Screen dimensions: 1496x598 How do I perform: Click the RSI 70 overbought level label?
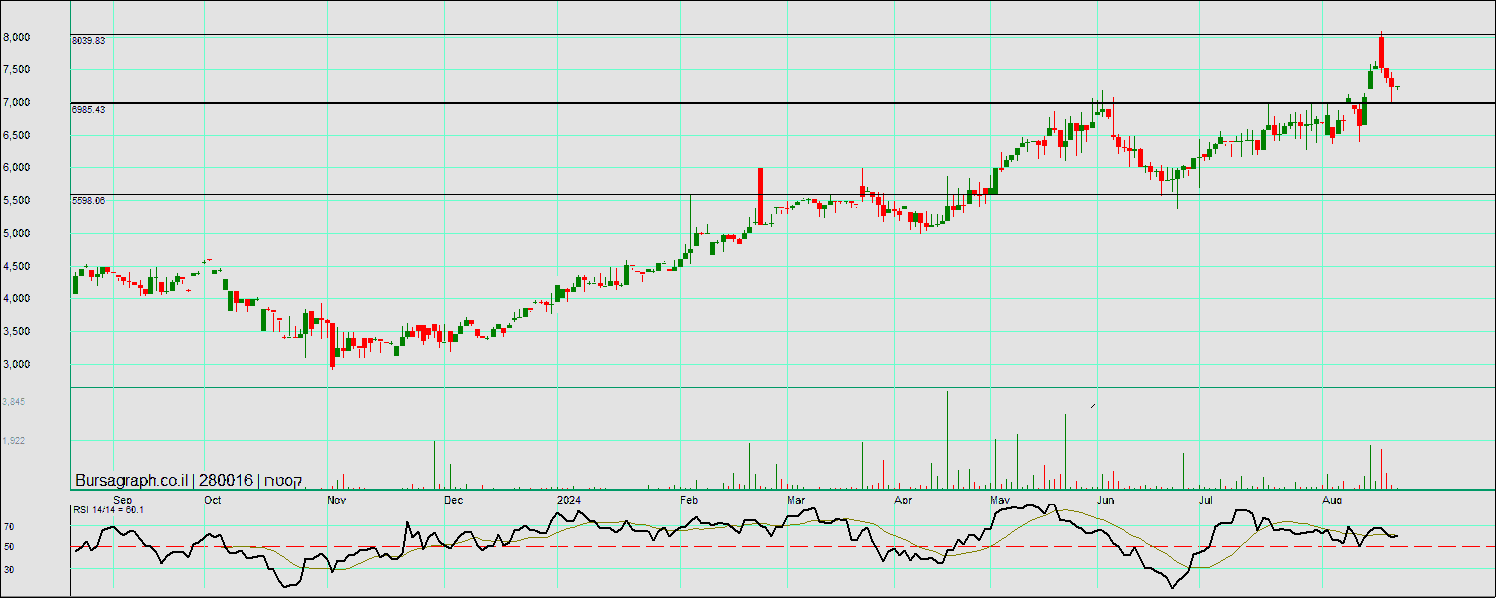pos(9,526)
